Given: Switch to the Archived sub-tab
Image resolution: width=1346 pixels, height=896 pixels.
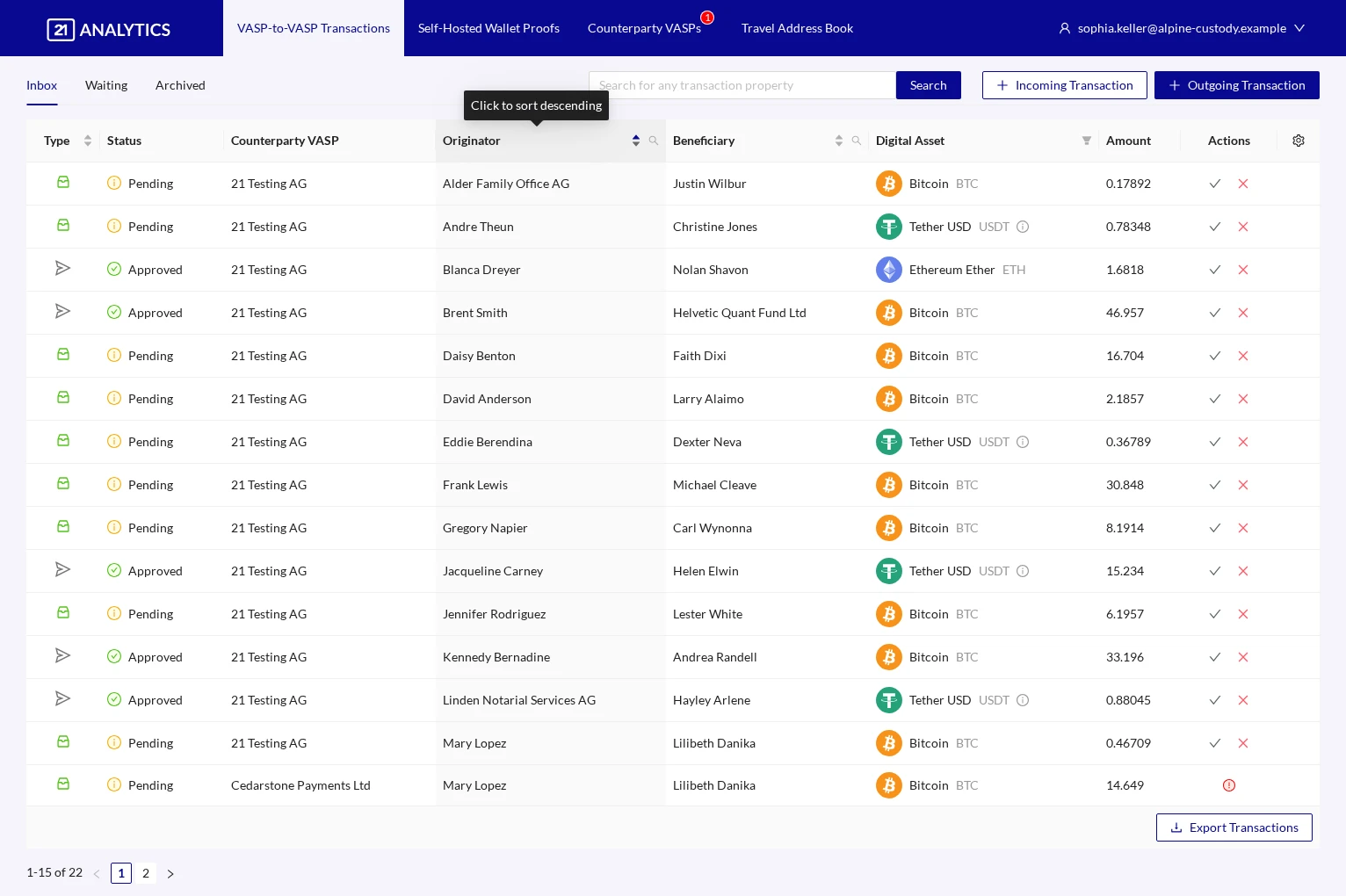Looking at the screenshot, I should coord(180,85).
